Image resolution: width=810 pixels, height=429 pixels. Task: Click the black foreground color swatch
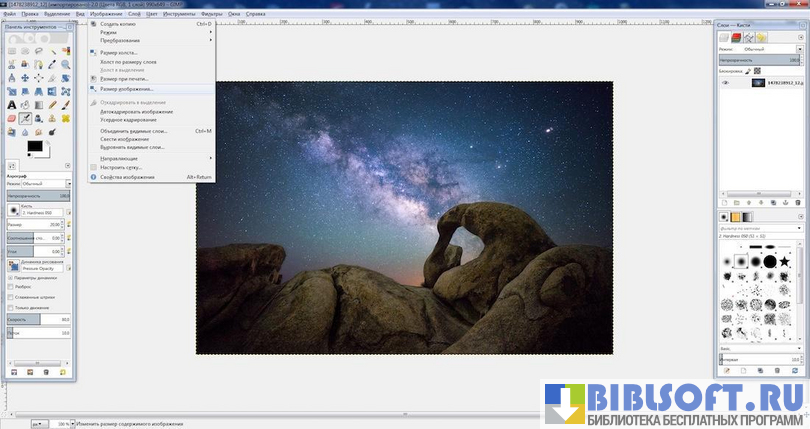[34, 146]
